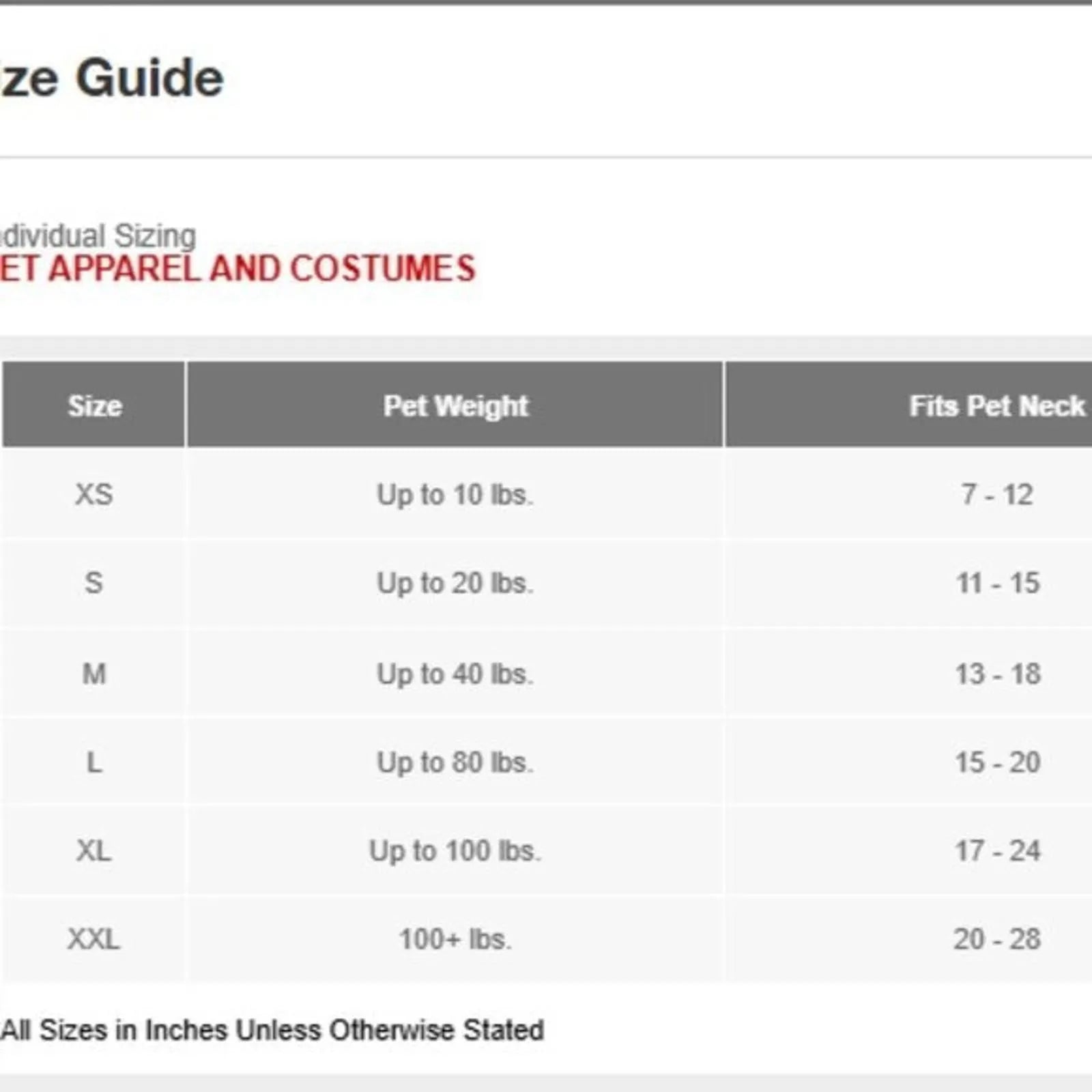Select the M size cell
The image size is (1092, 1092).
pos(94,674)
